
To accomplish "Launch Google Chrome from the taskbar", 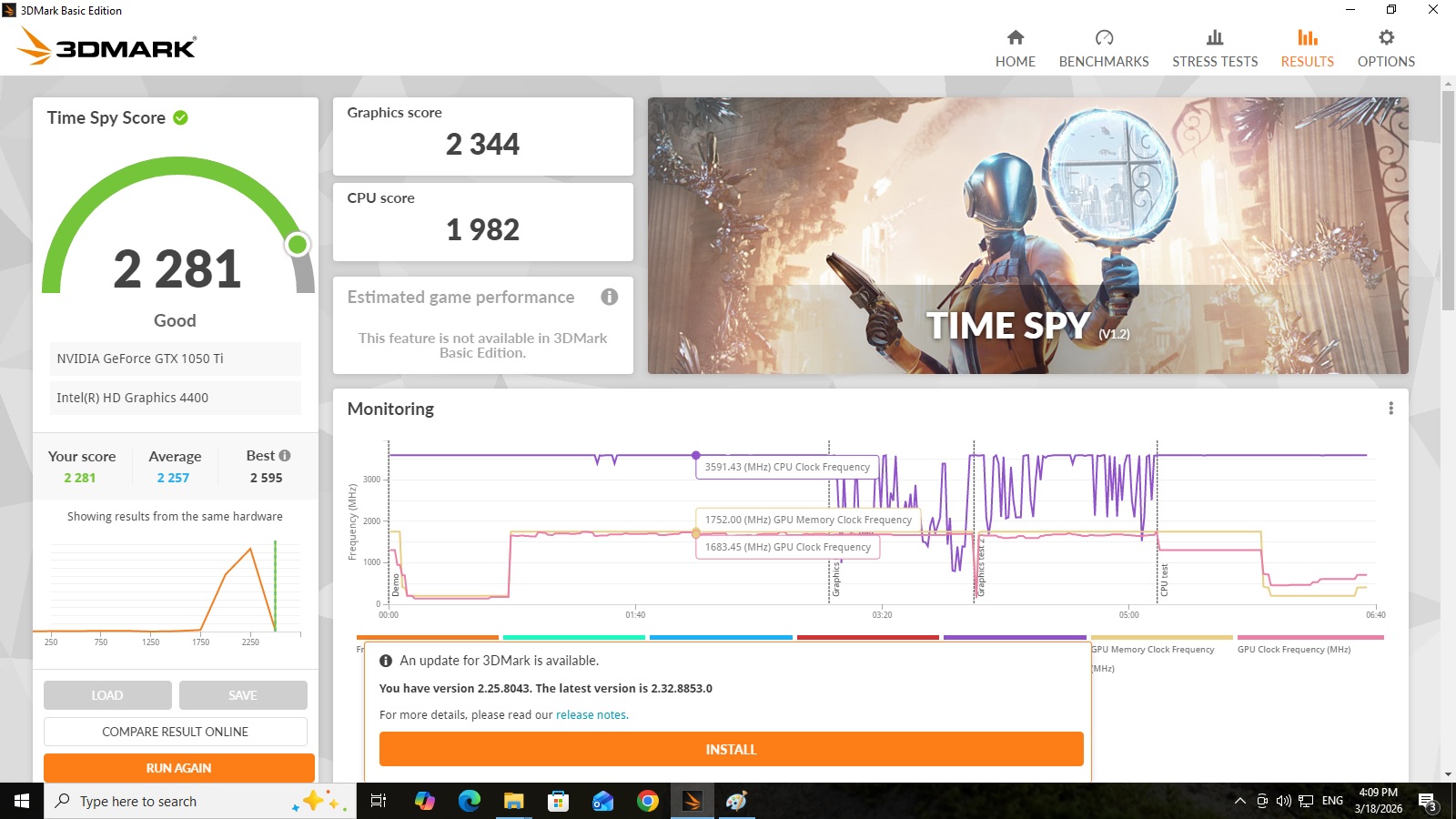I will [648, 801].
